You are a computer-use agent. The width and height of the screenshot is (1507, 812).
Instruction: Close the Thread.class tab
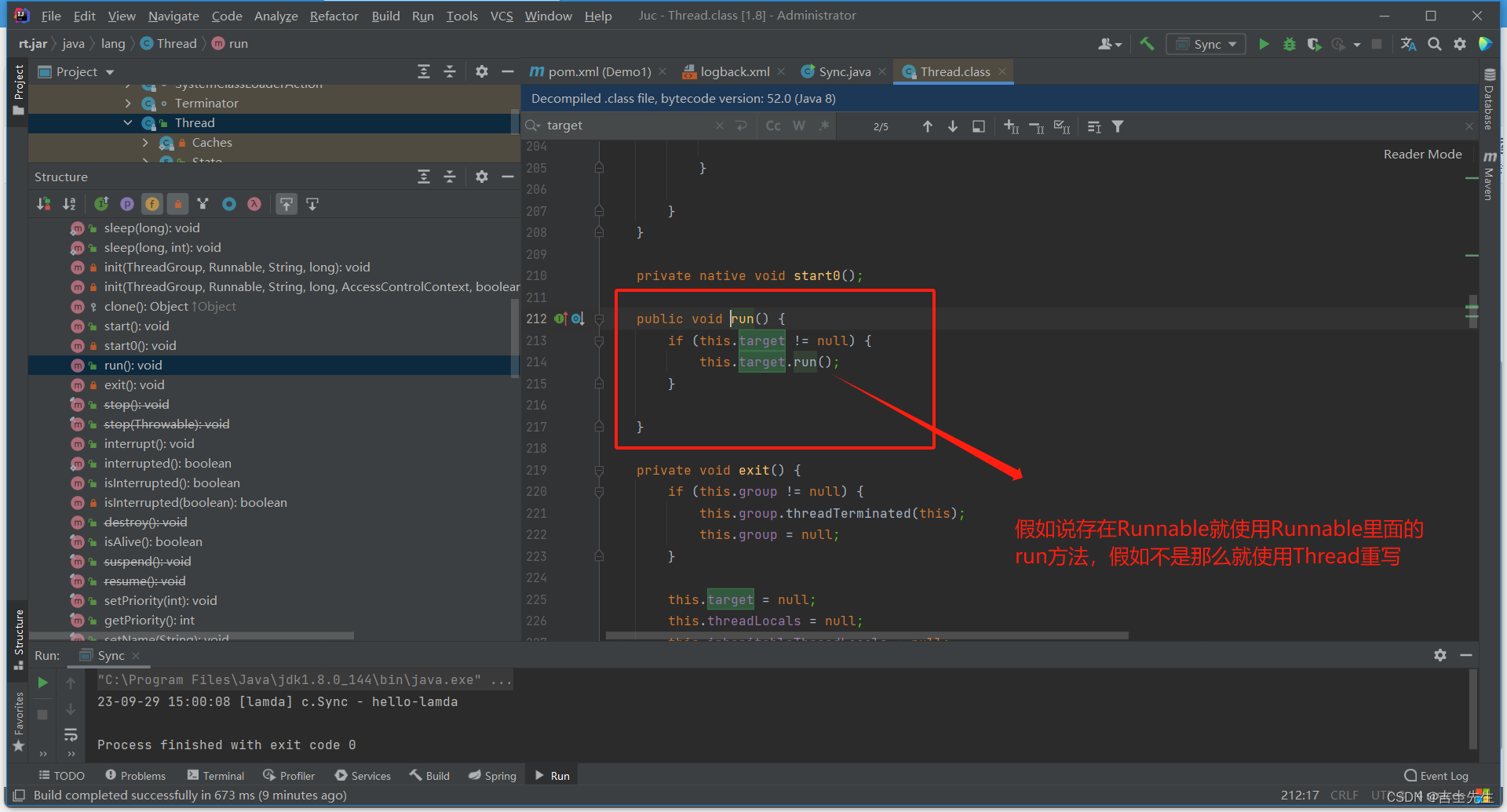[1002, 71]
